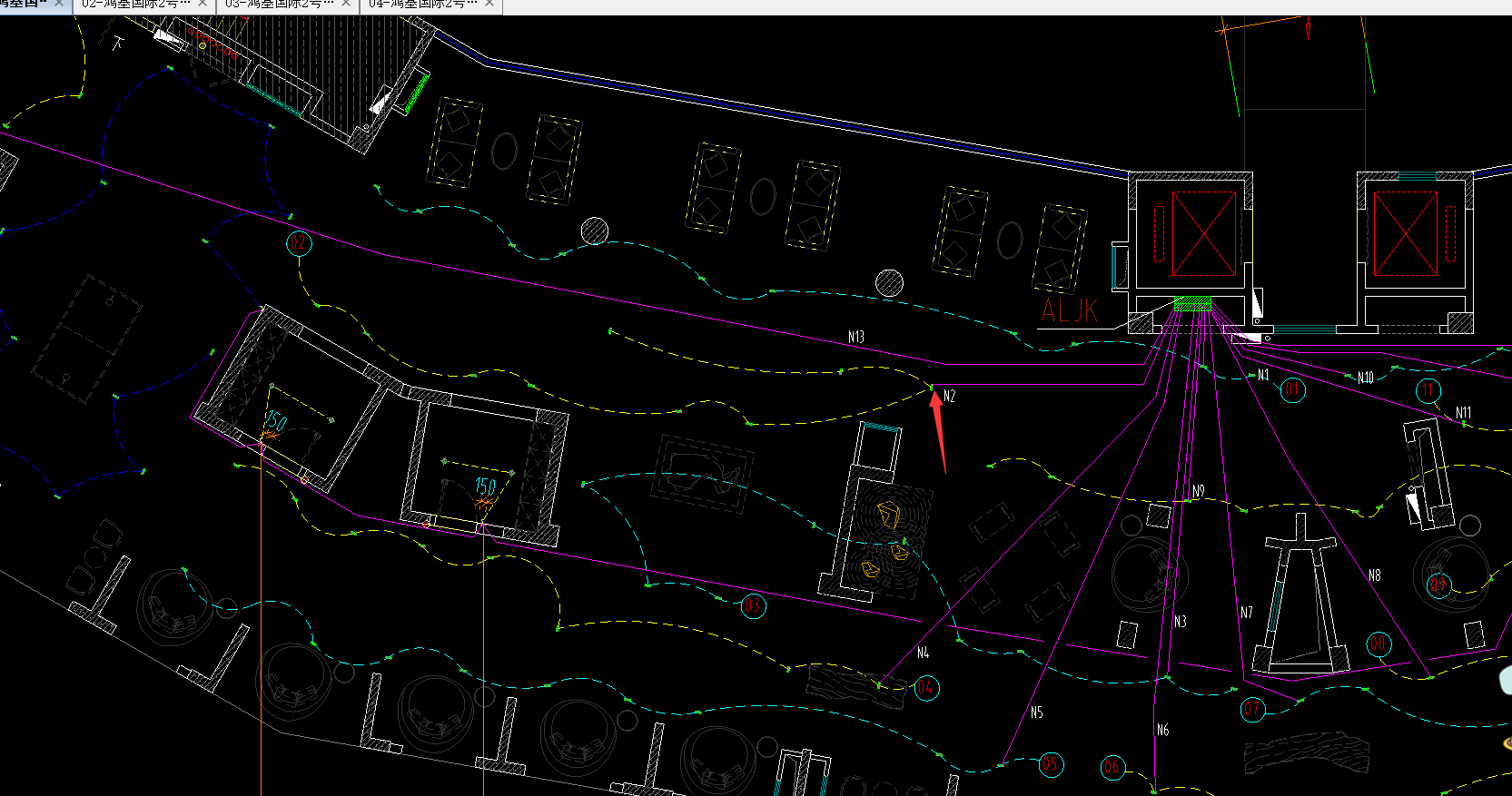Click the N11 circuit label

(1463, 413)
